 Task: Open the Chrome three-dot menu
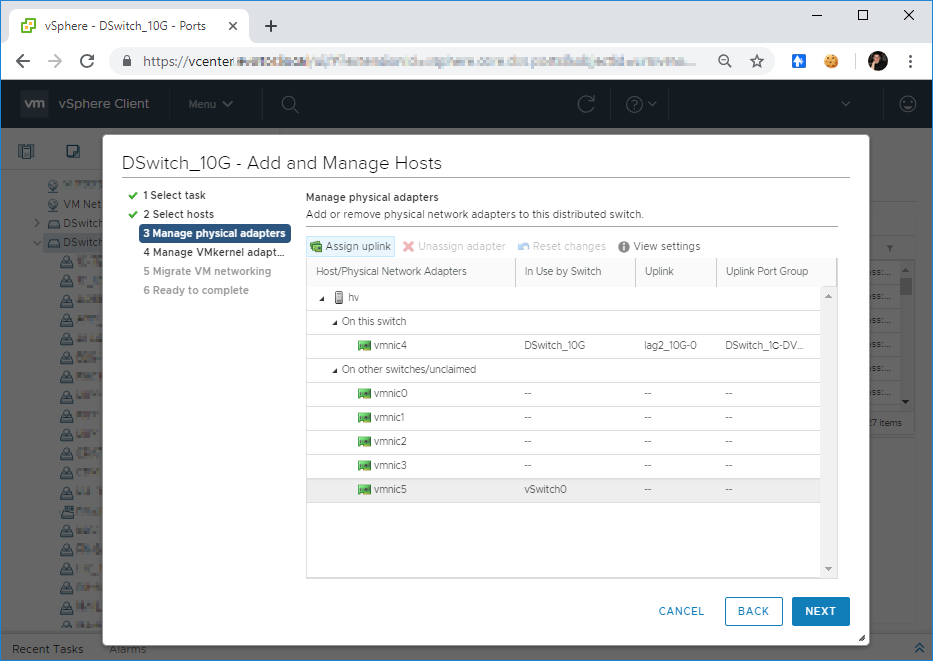click(910, 61)
